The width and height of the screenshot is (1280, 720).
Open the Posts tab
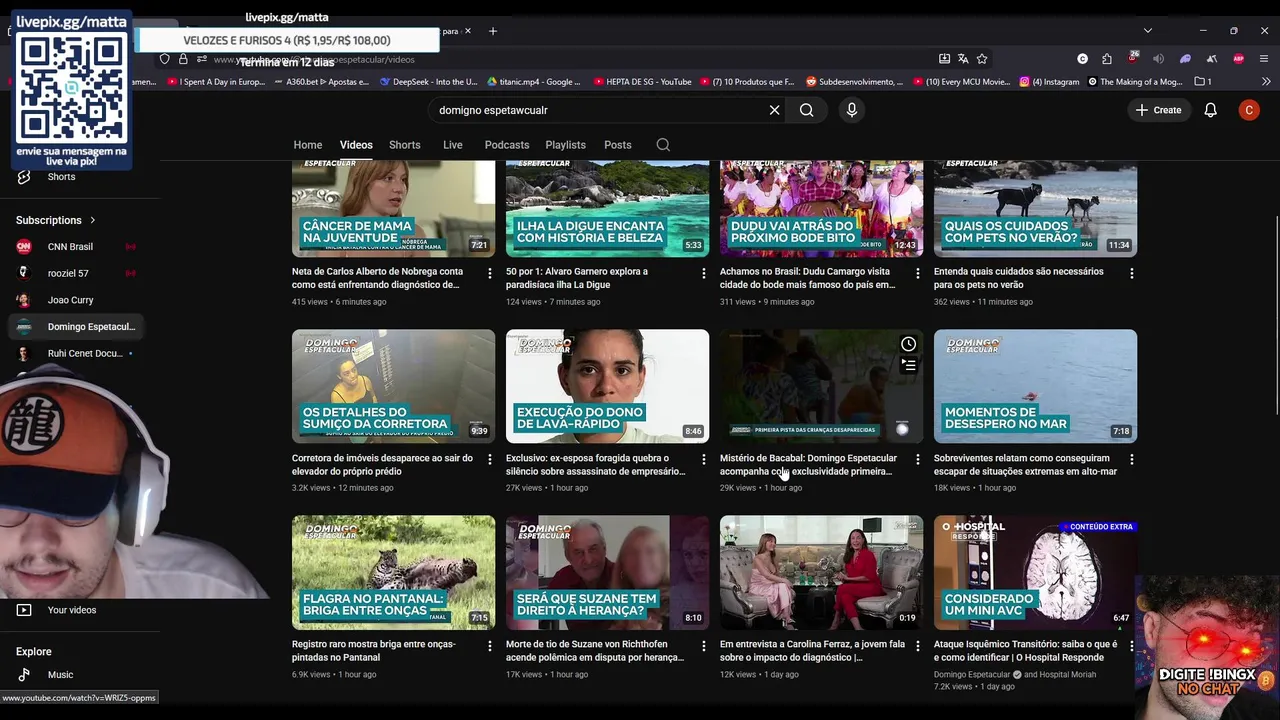tap(618, 145)
